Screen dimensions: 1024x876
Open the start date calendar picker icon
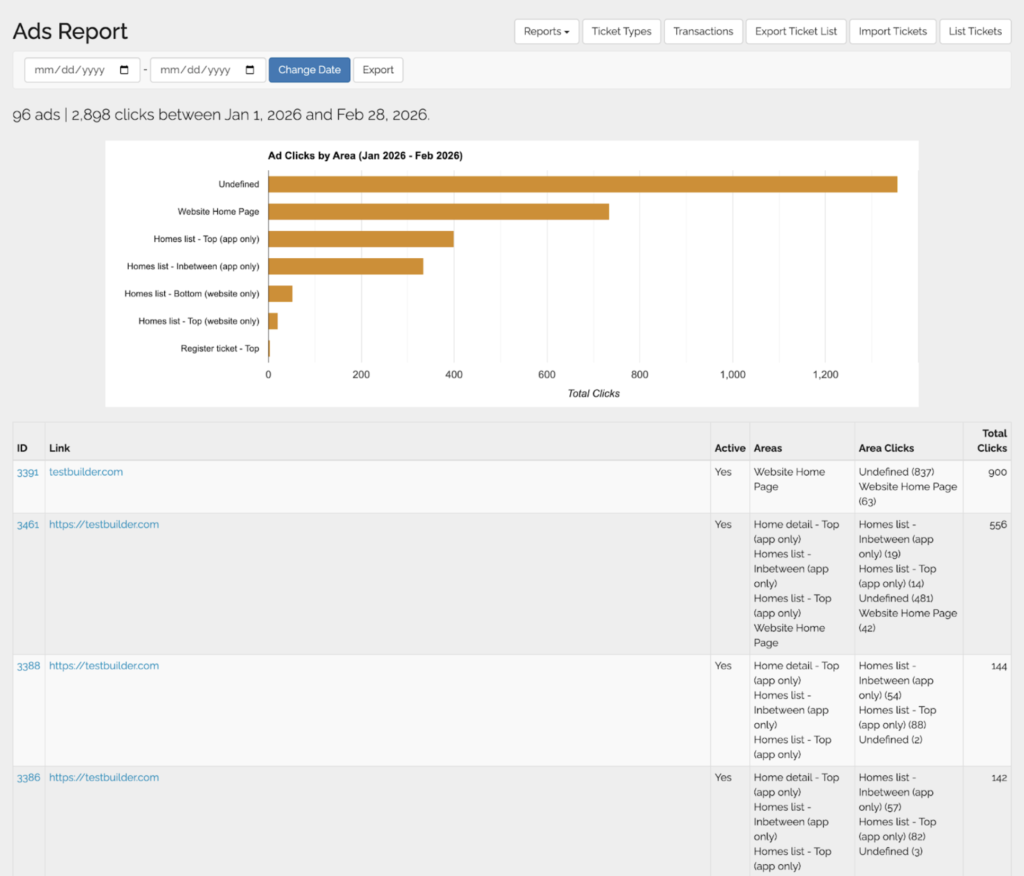(x=125, y=70)
